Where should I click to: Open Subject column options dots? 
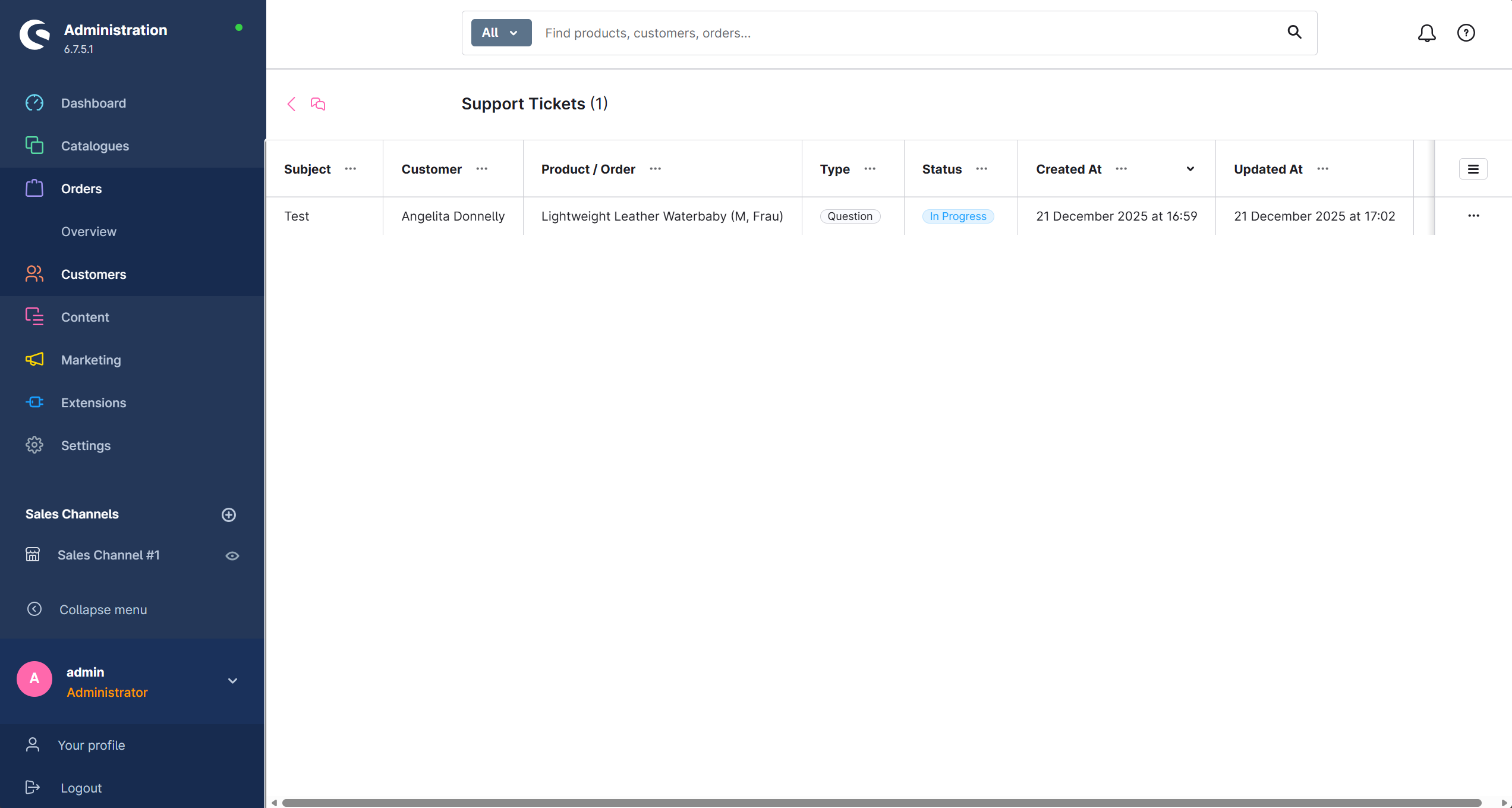(351, 169)
